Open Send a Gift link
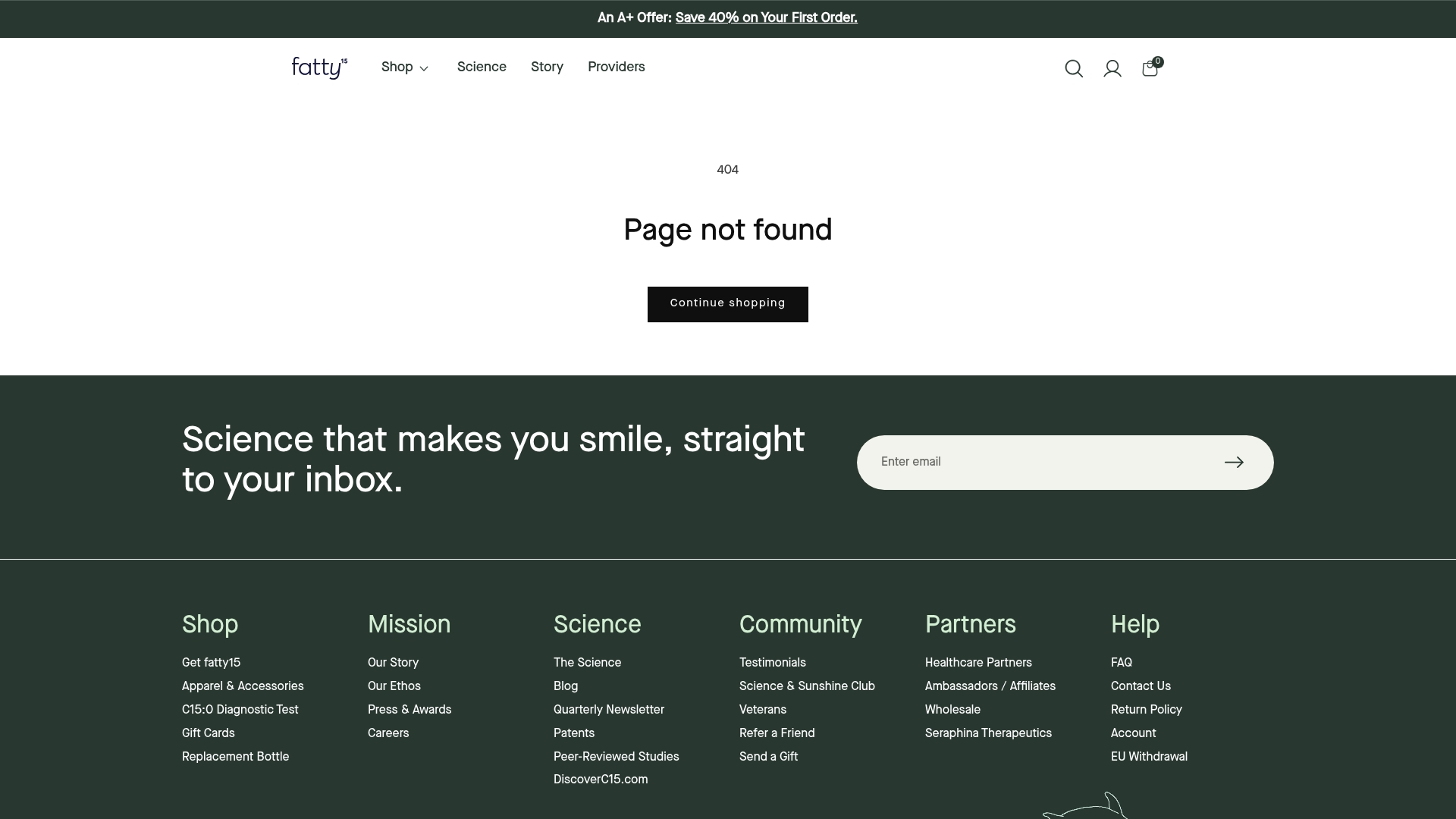The width and height of the screenshot is (1456, 819). point(768,757)
